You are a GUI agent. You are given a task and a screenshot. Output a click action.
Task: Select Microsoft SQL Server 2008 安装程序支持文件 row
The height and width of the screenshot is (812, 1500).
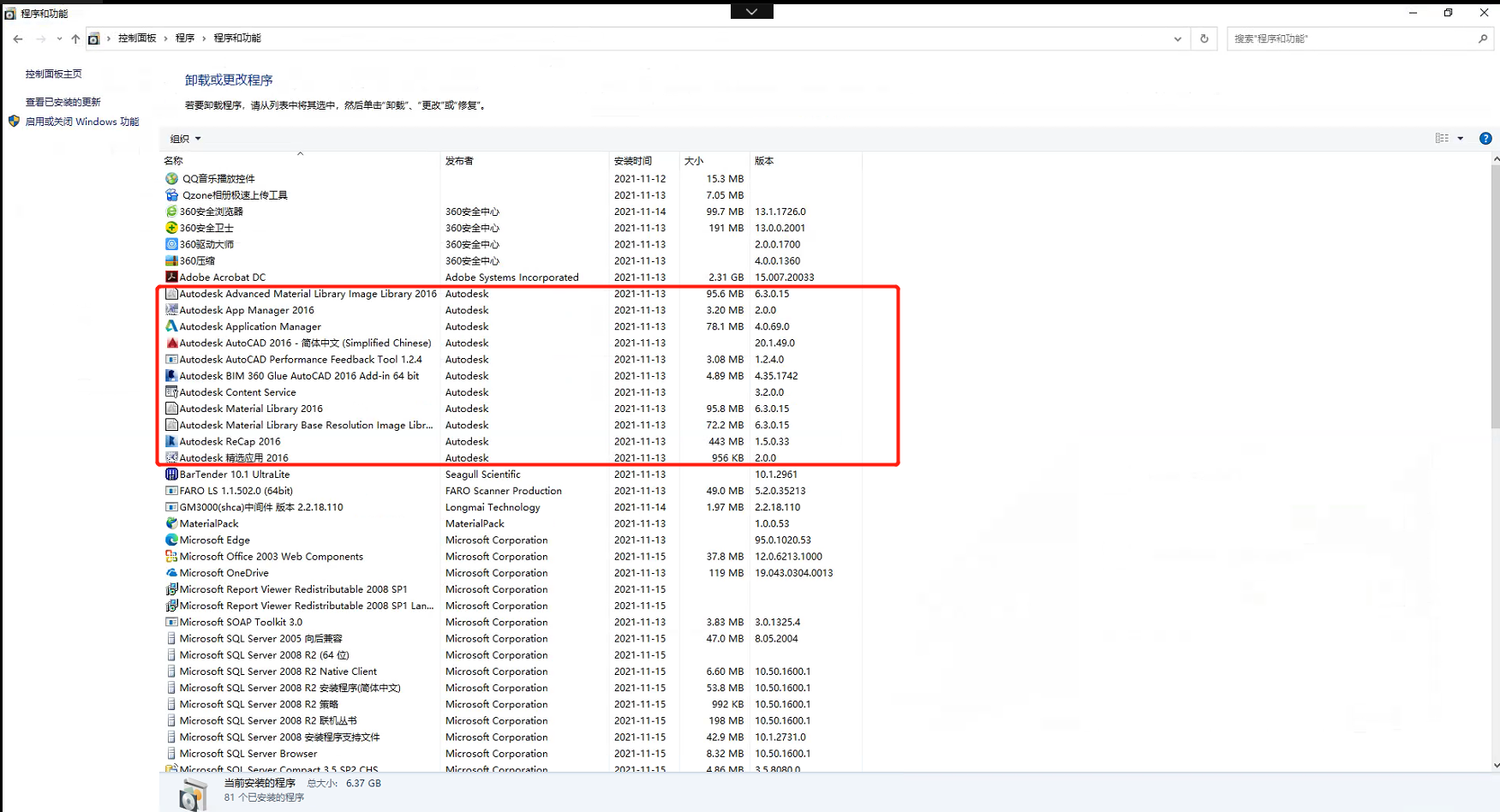[511, 737]
